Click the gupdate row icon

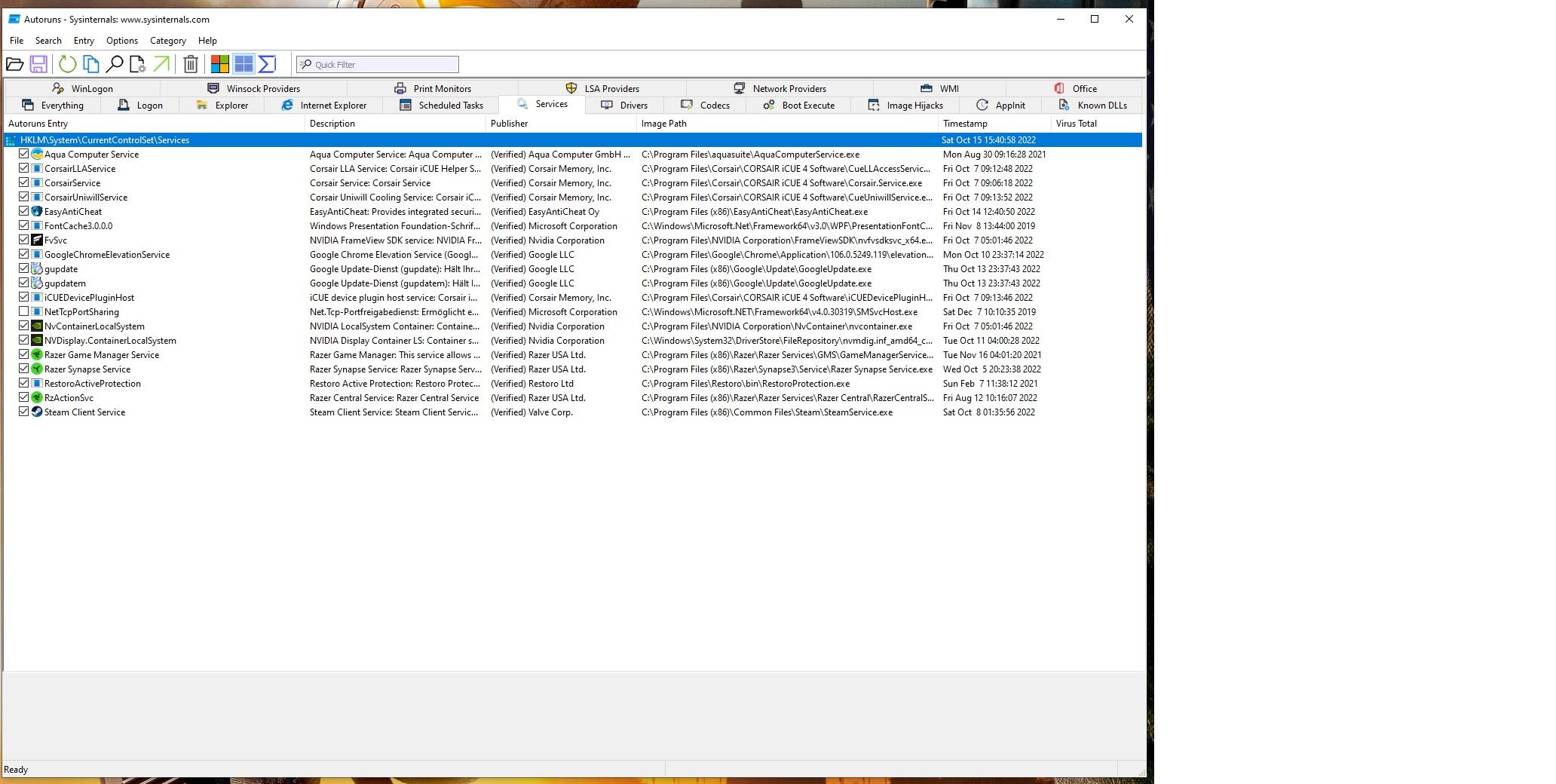[x=37, y=269]
